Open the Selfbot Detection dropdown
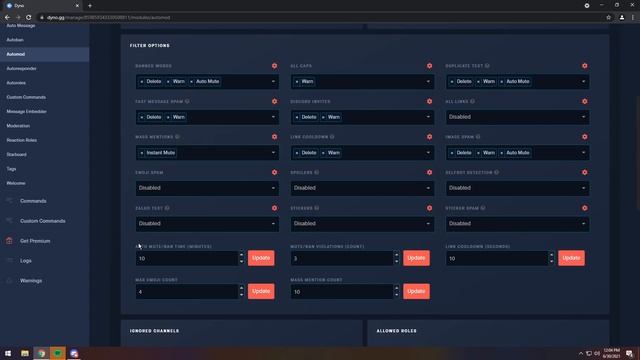 point(517,188)
